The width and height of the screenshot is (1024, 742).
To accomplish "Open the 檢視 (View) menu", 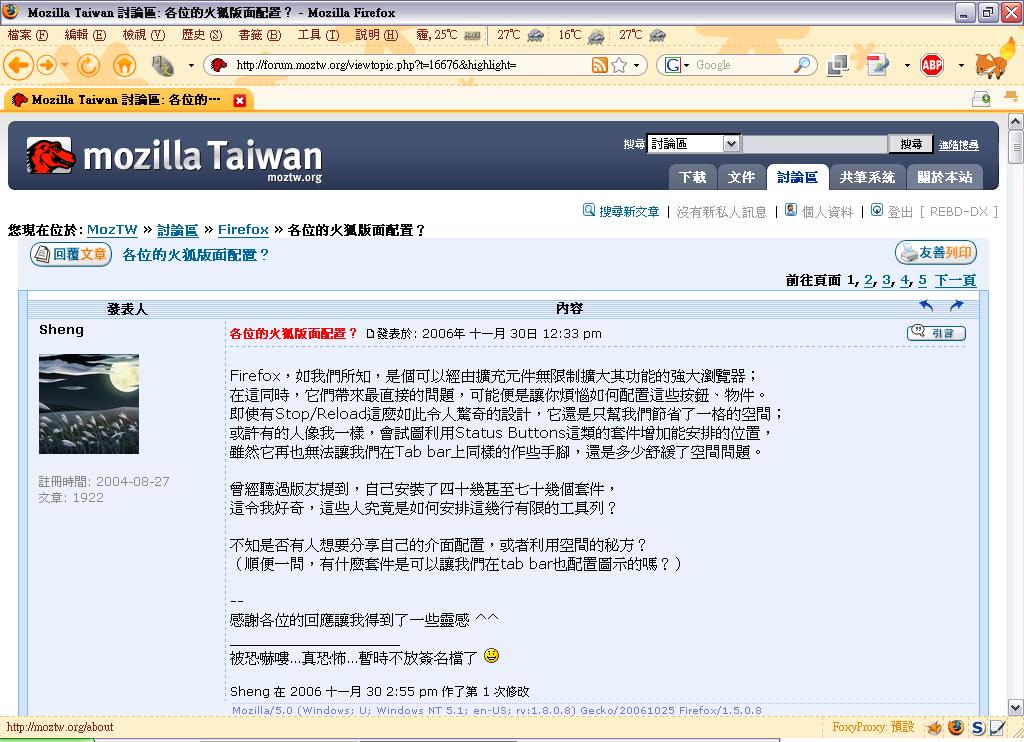I will point(144,35).
